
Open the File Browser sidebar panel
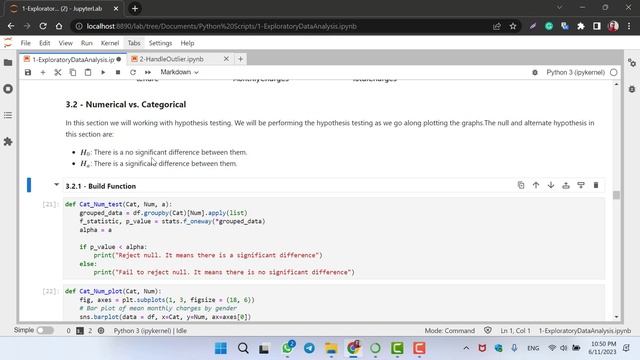(x=8, y=62)
